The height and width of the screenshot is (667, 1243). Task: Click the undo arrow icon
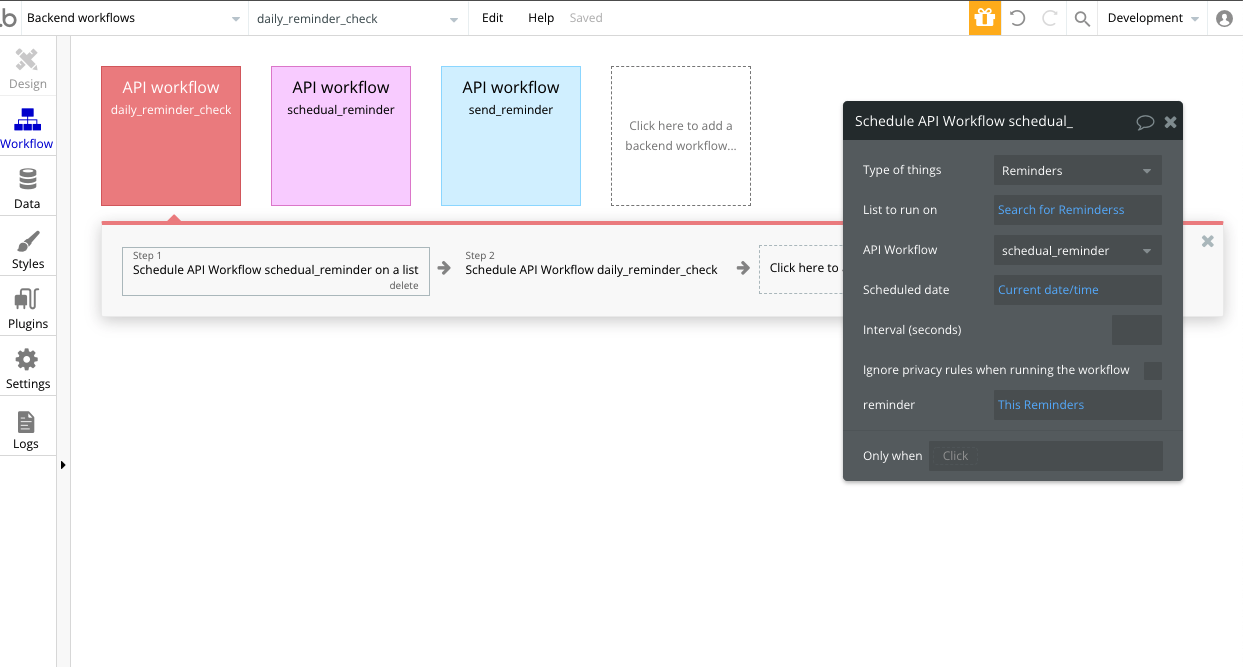tap(1018, 18)
